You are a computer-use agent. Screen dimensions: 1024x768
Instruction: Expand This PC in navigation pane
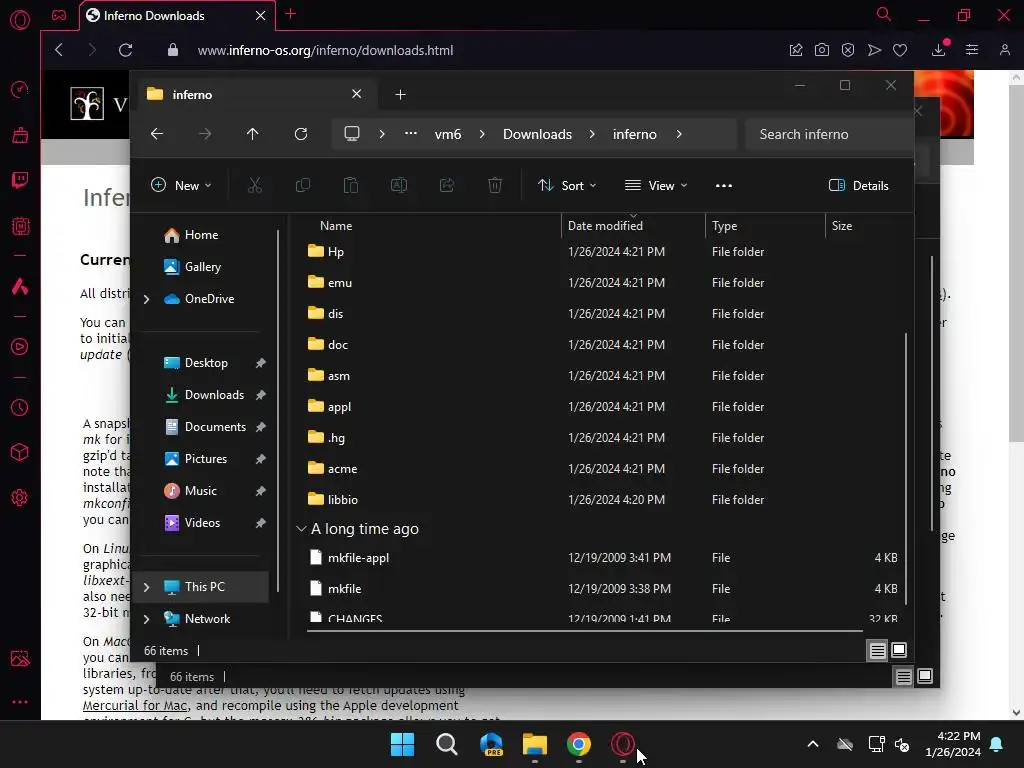pos(146,587)
